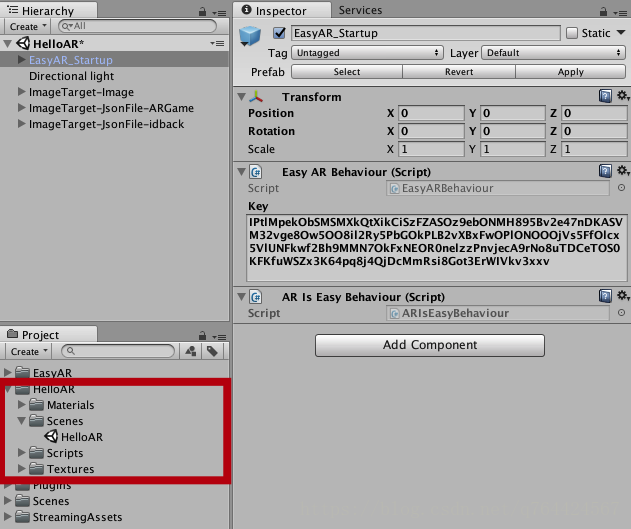Switch to the Services tab
This screenshot has height=529, width=631.
[x=360, y=10]
